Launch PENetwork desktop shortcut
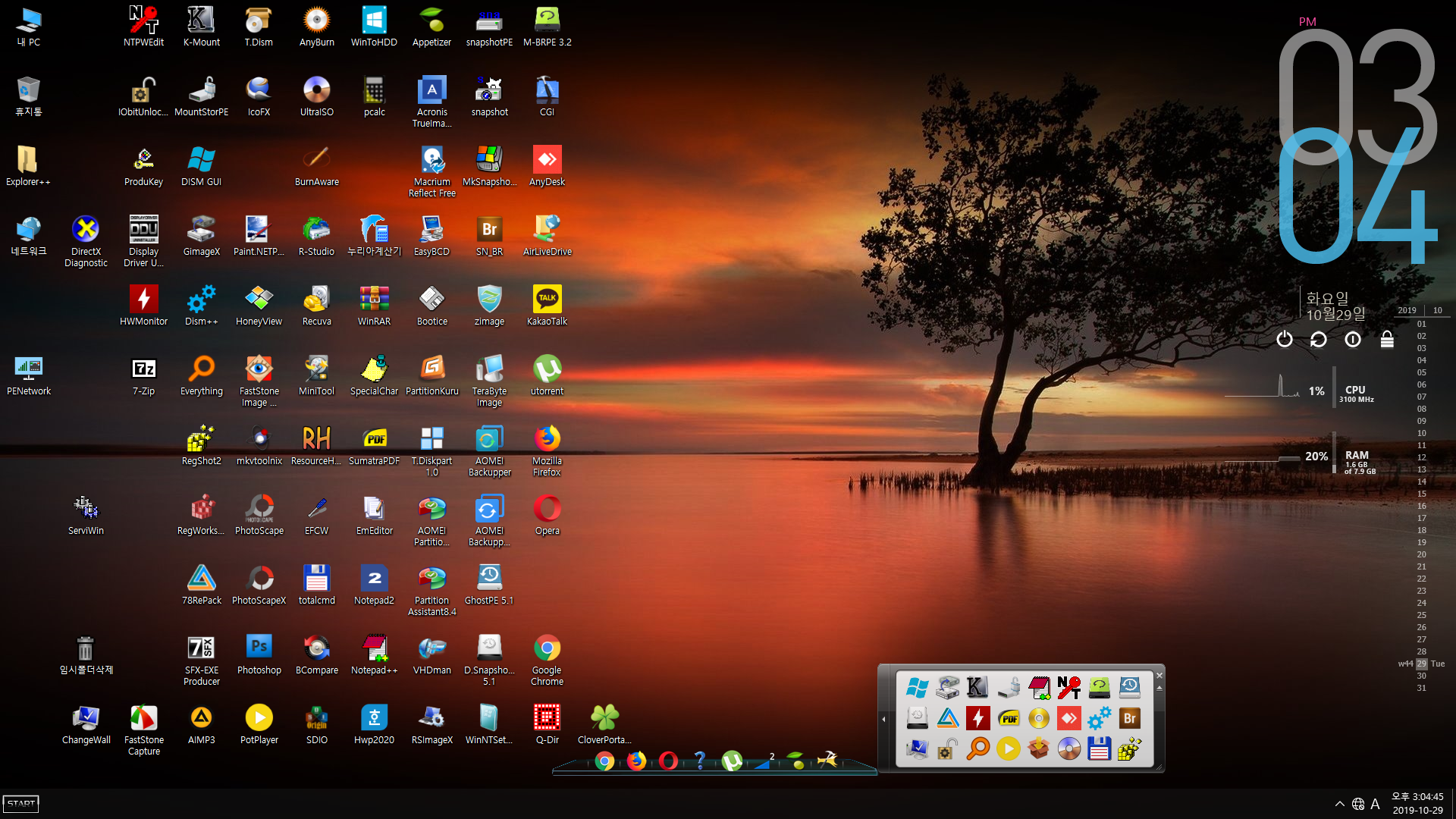 [28, 375]
